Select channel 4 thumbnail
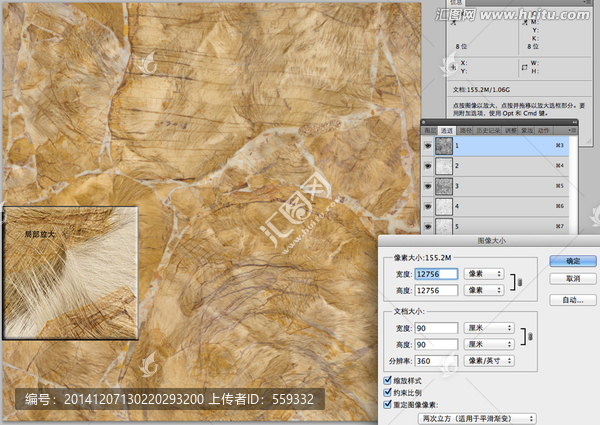This screenshot has width=600, height=425. point(444,207)
